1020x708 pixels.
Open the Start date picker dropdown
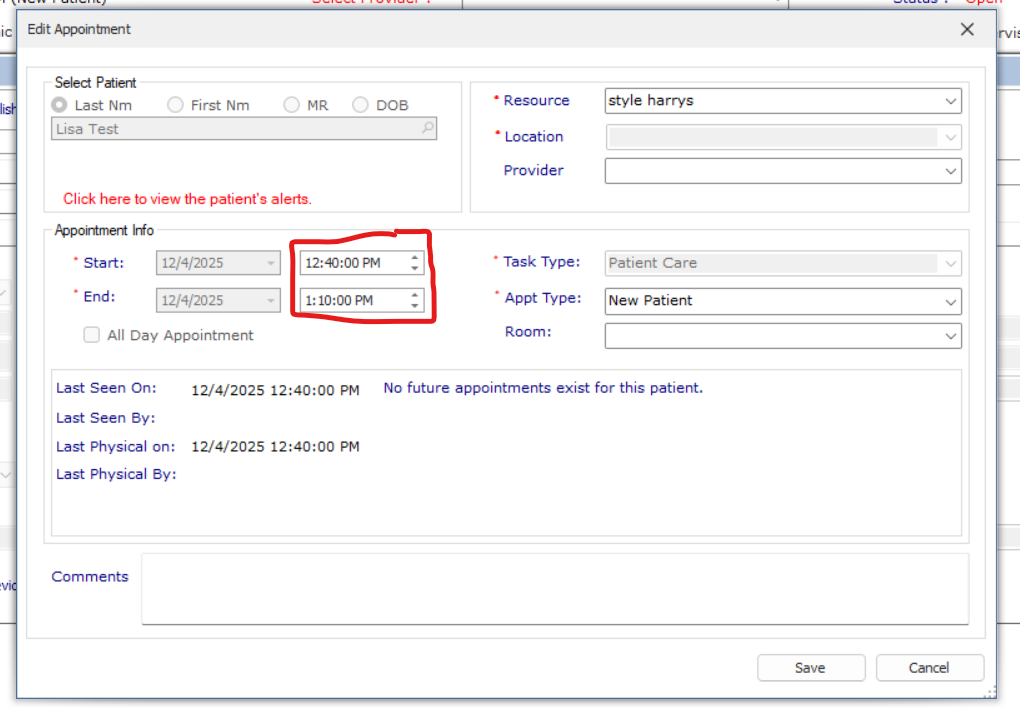(x=271, y=264)
